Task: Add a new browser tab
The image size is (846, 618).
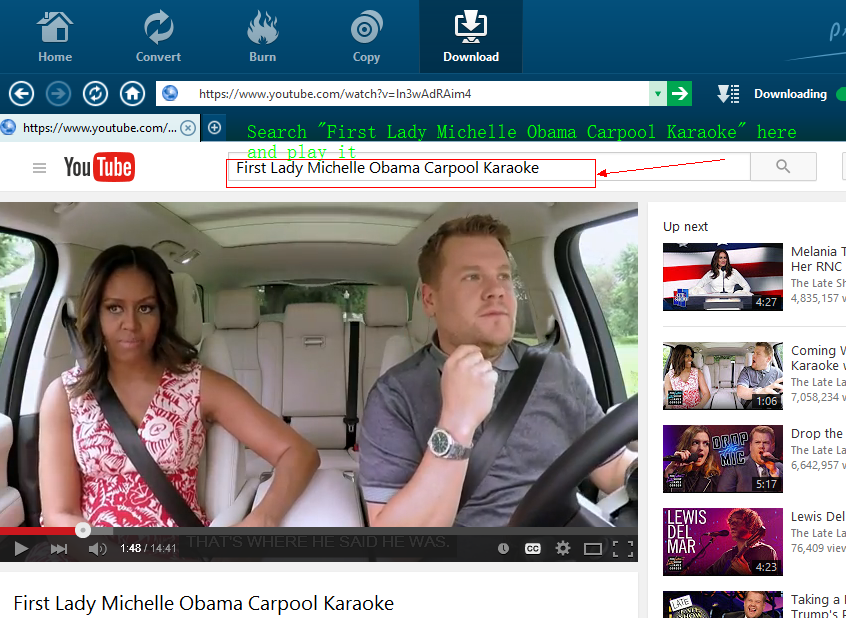Action: [214, 128]
